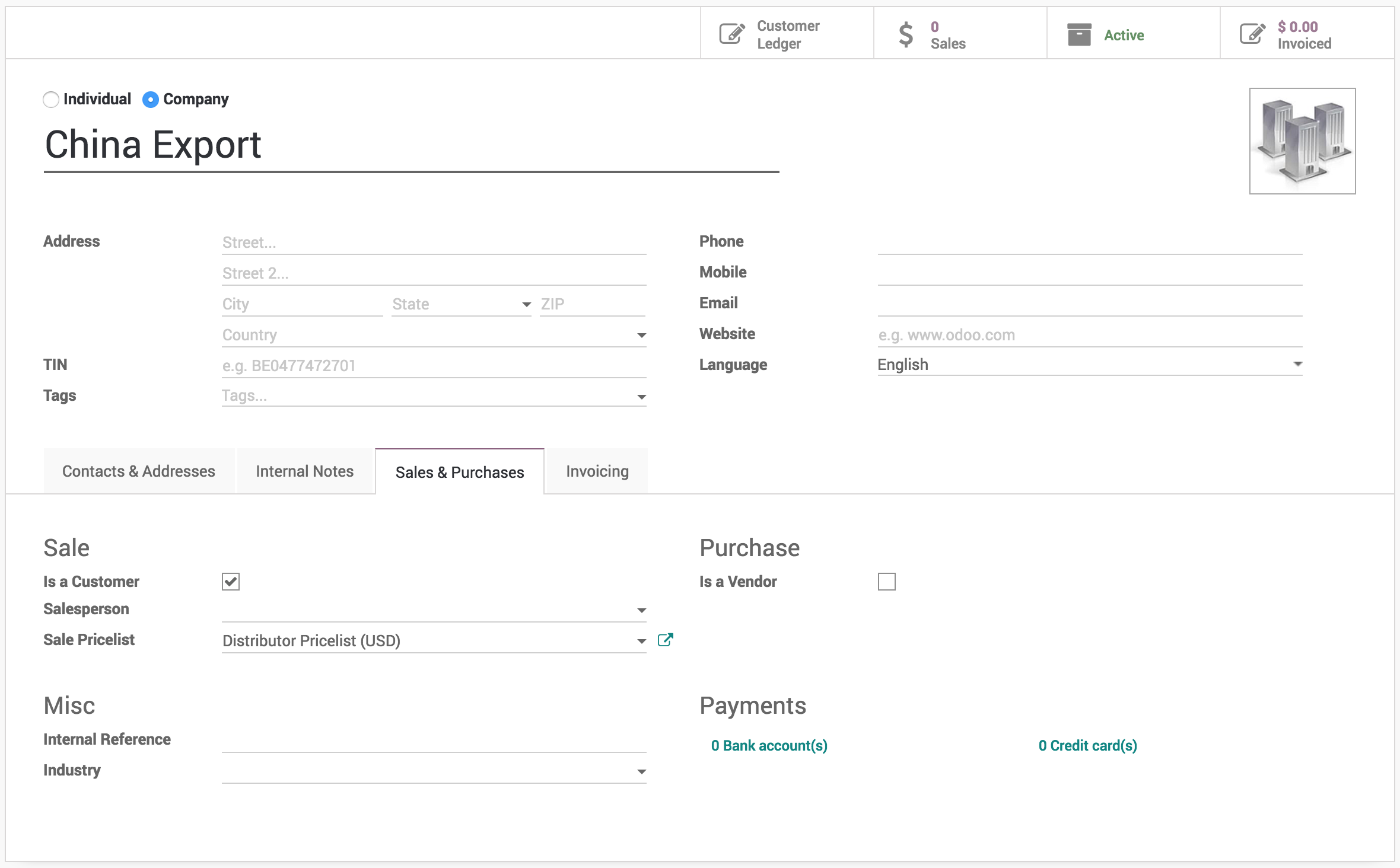Click the Website input field
This screenshot has height=868, width=1400.
click(1089, 335)
